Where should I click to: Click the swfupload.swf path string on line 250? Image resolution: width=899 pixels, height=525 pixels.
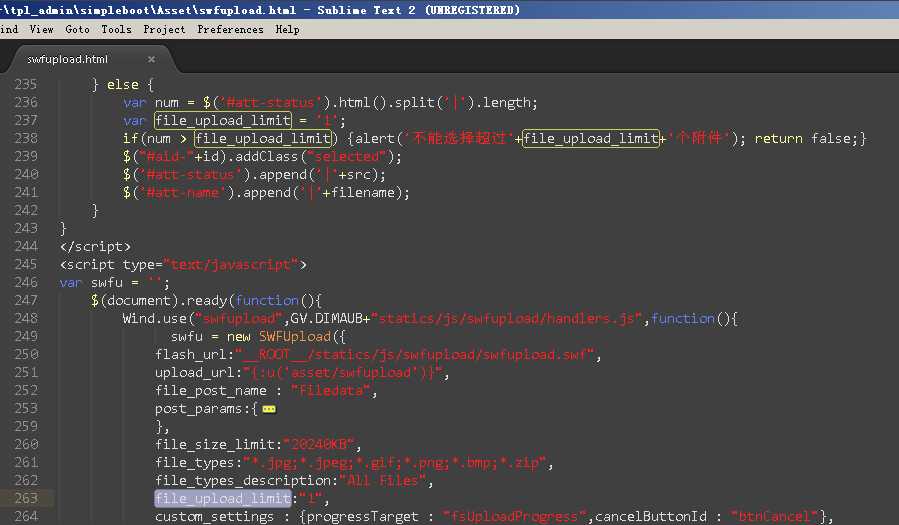(415, 355)
